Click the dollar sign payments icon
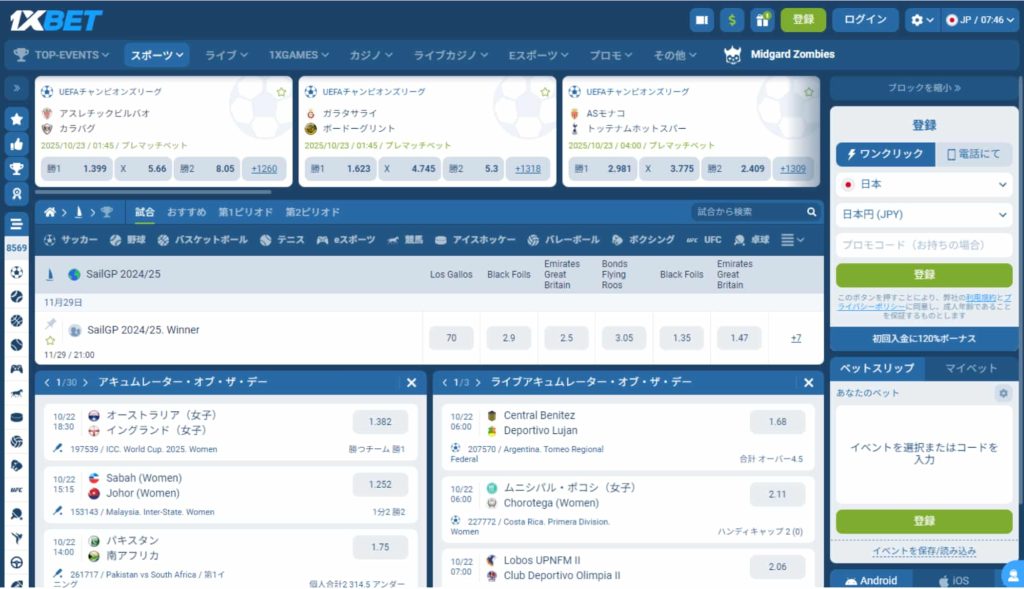This screenshot has height=589, width=1024. pos(733,20)
